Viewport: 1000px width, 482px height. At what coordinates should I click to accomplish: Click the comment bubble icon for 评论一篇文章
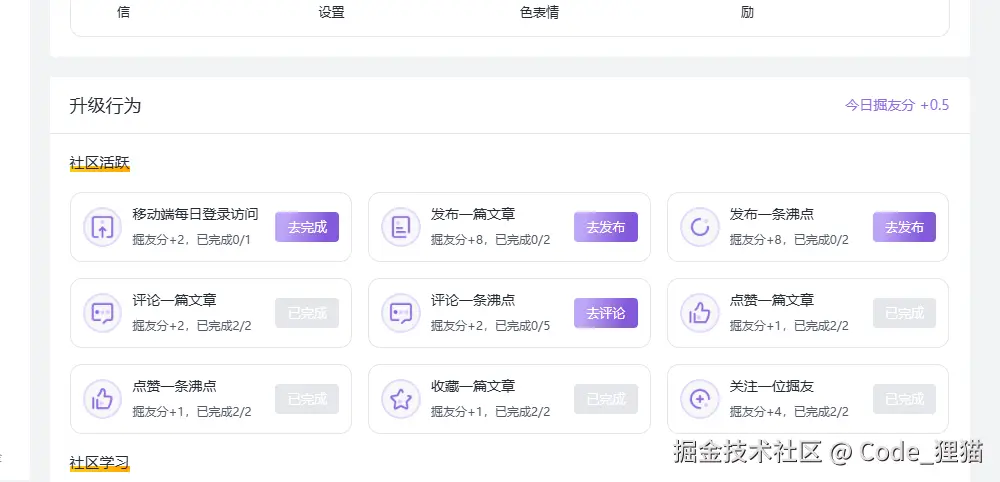pyautogui.click(x=102, y=313)
